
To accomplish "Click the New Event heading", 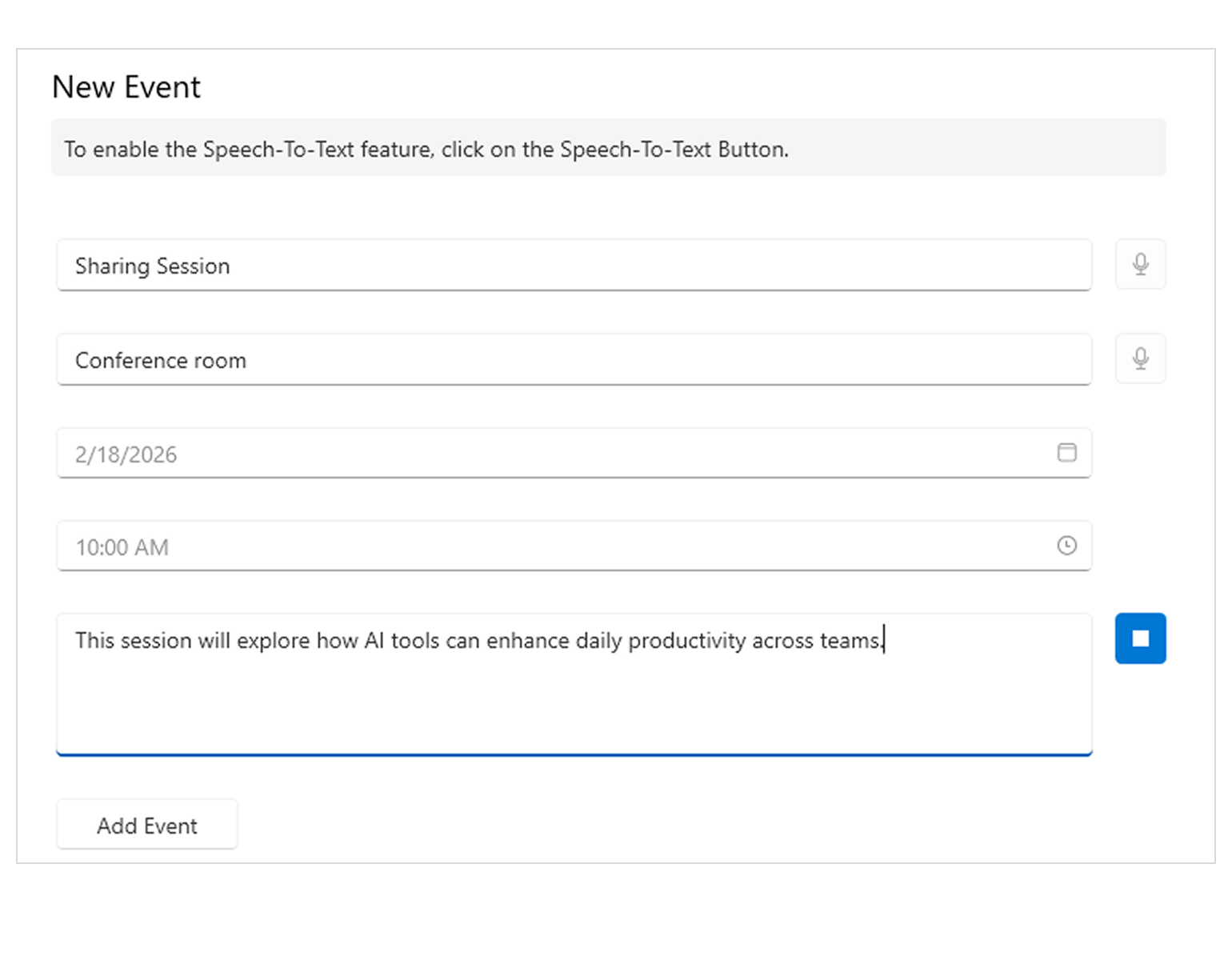I will 126,86.
